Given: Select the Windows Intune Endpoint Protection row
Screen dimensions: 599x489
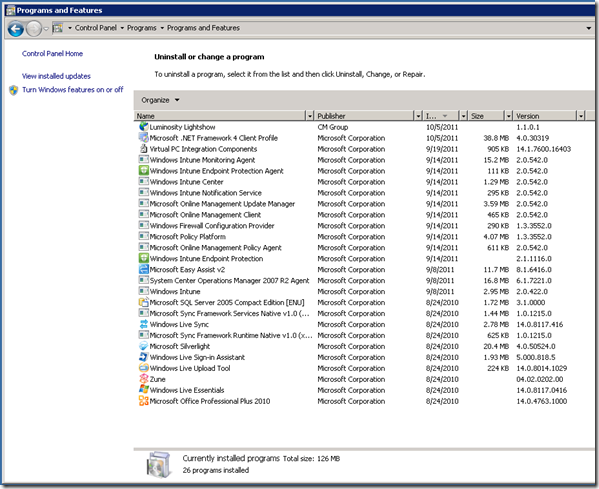Looking at the screenshot, I should pos(363,258).
